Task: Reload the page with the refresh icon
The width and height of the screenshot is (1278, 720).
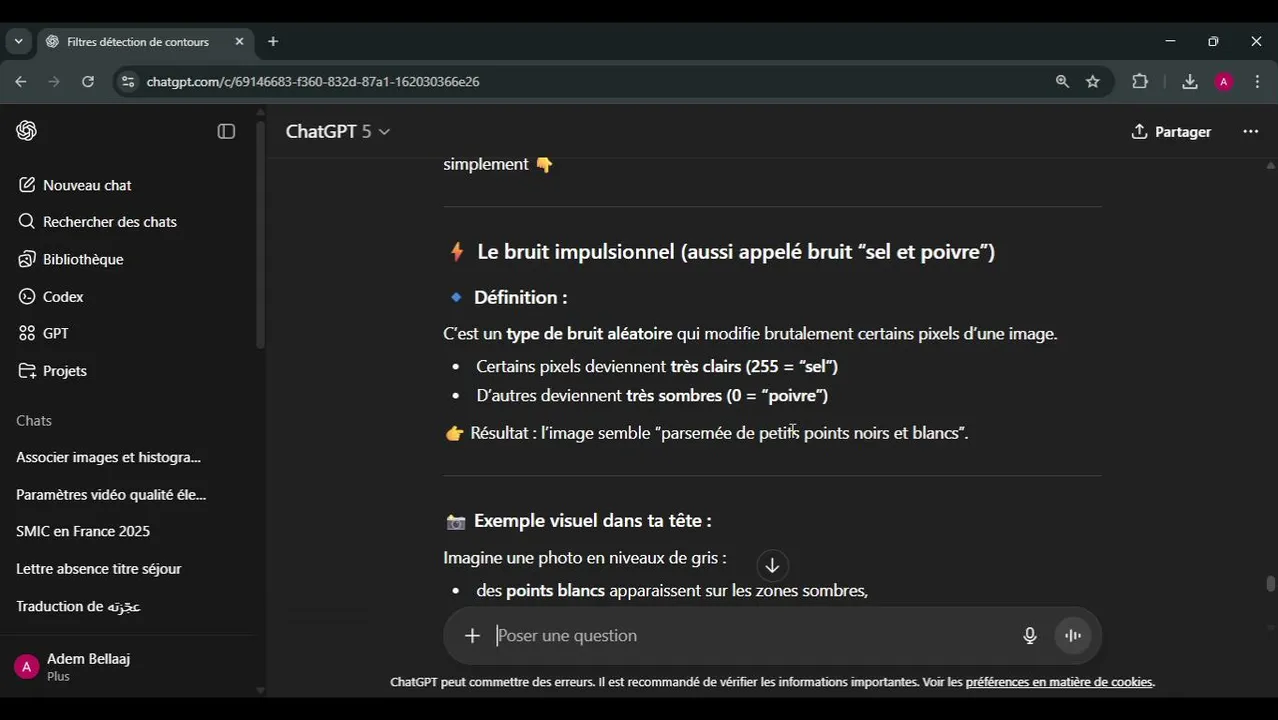Action: click(x=88, y=82)
